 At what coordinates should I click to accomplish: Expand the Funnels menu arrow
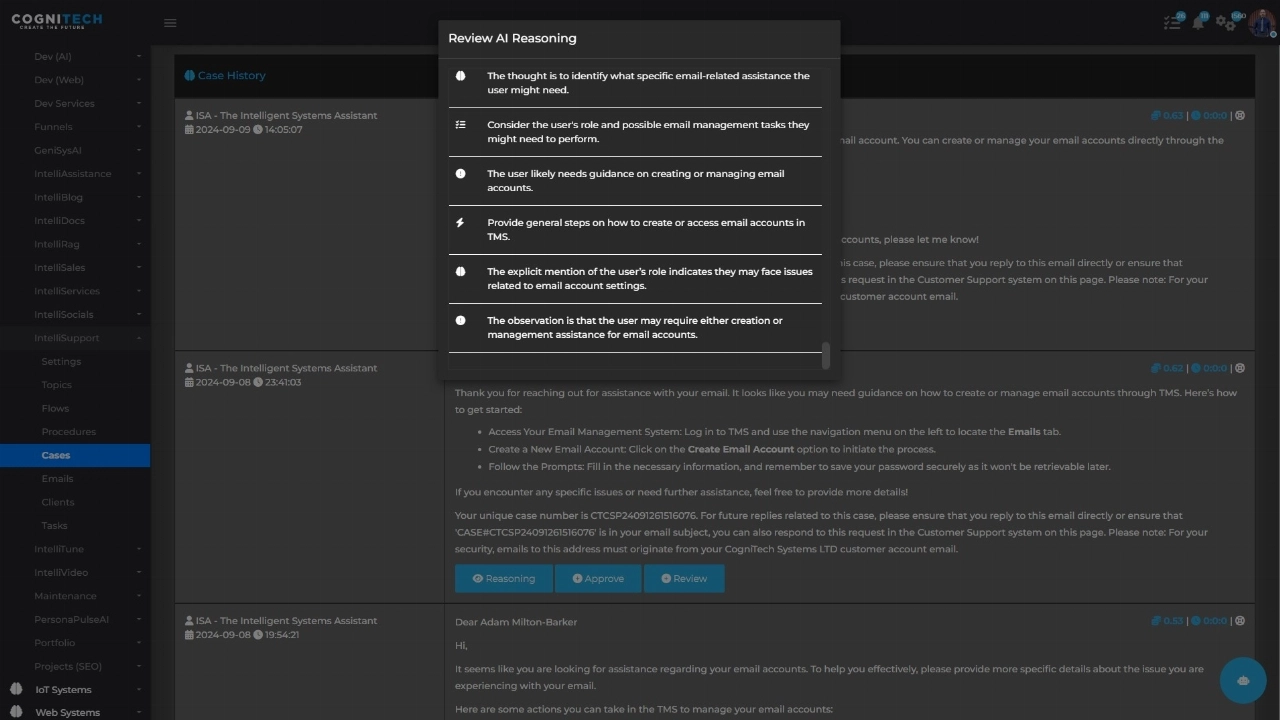(139, 127)
